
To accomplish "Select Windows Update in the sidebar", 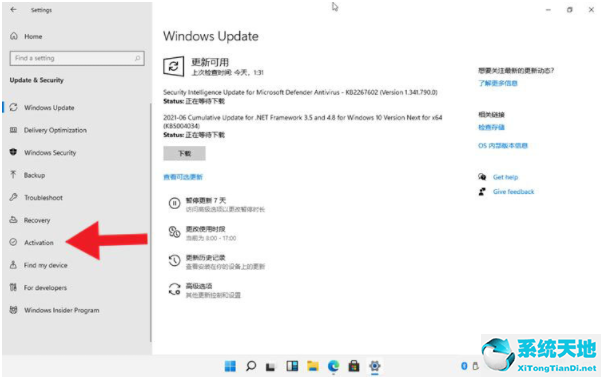I will click(49, 108).
